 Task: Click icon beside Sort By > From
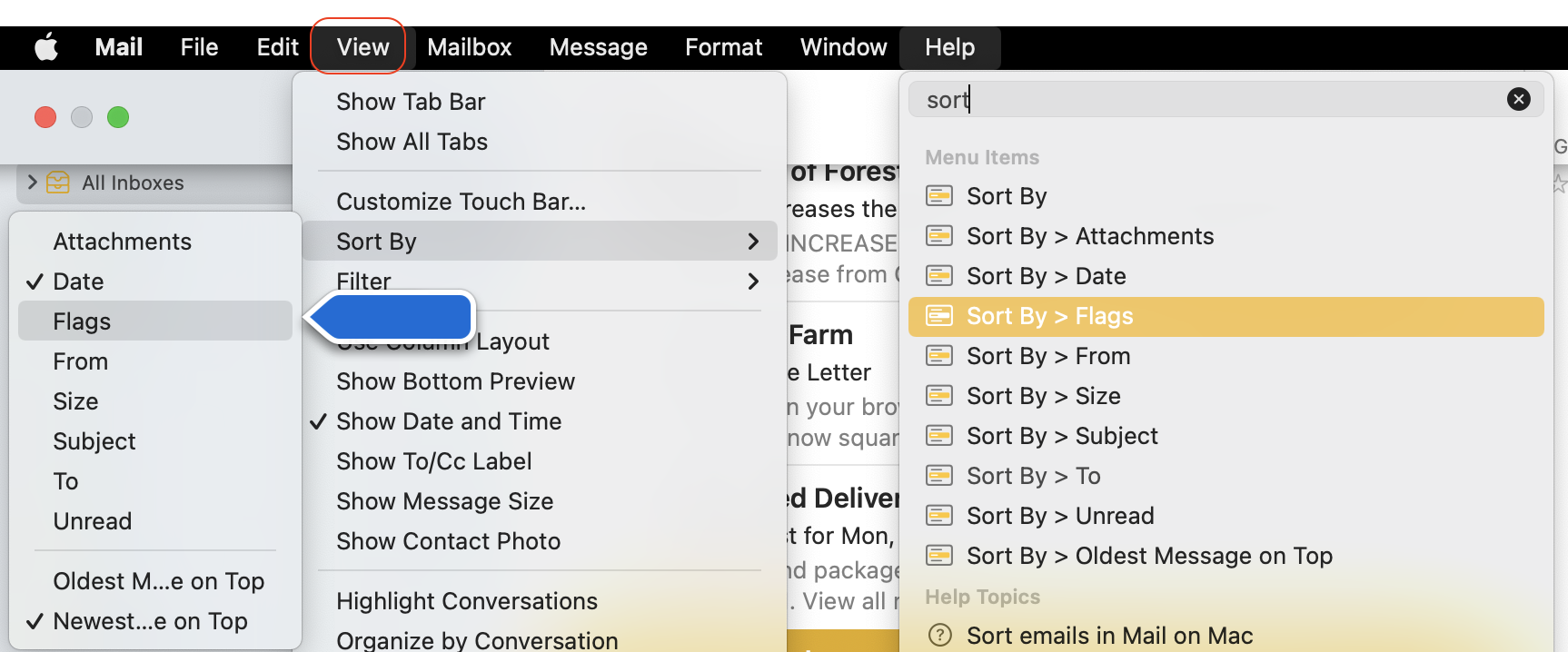(938, 356)
